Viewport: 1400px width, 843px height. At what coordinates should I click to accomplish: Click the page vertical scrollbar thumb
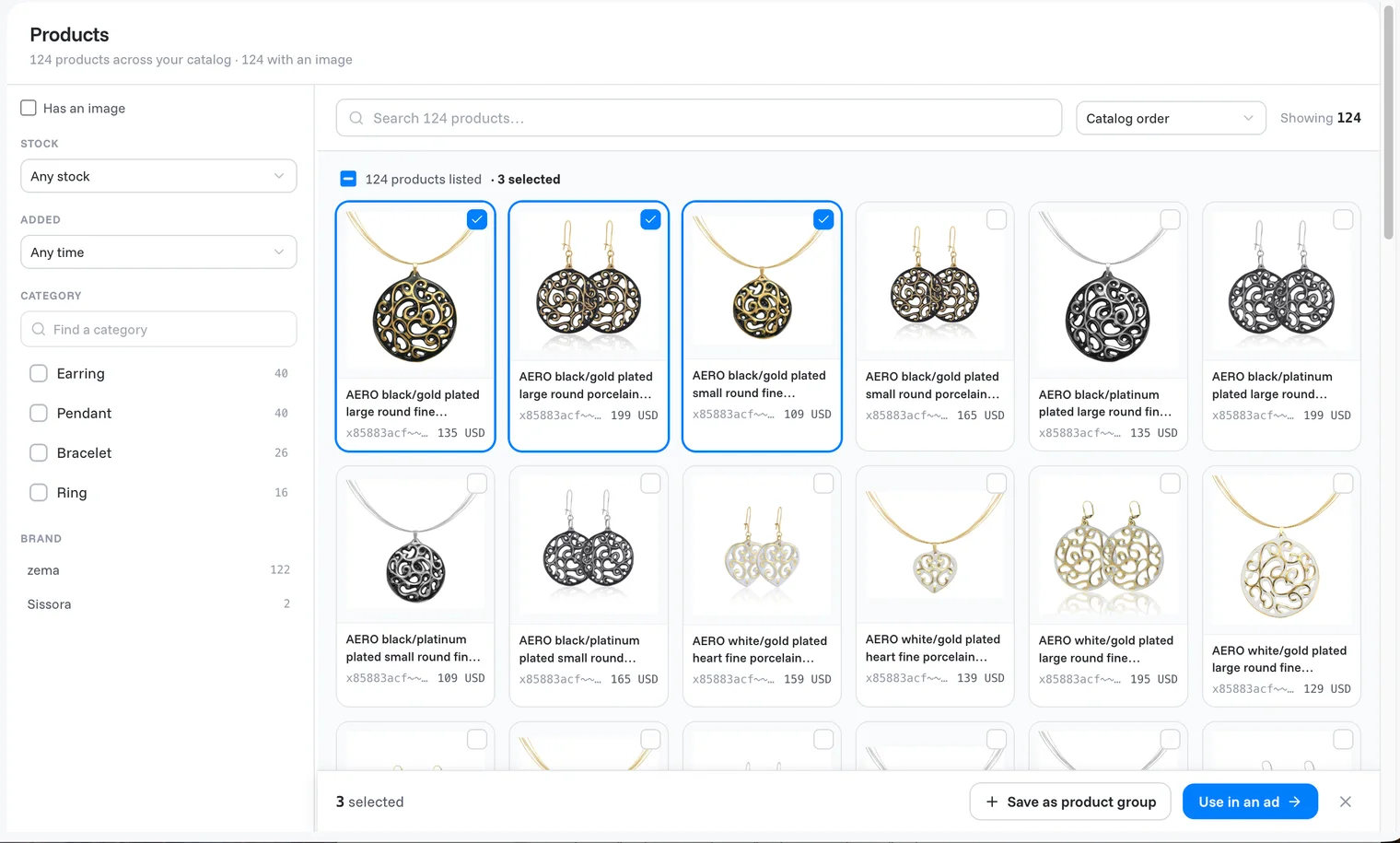coord(1389,123)
